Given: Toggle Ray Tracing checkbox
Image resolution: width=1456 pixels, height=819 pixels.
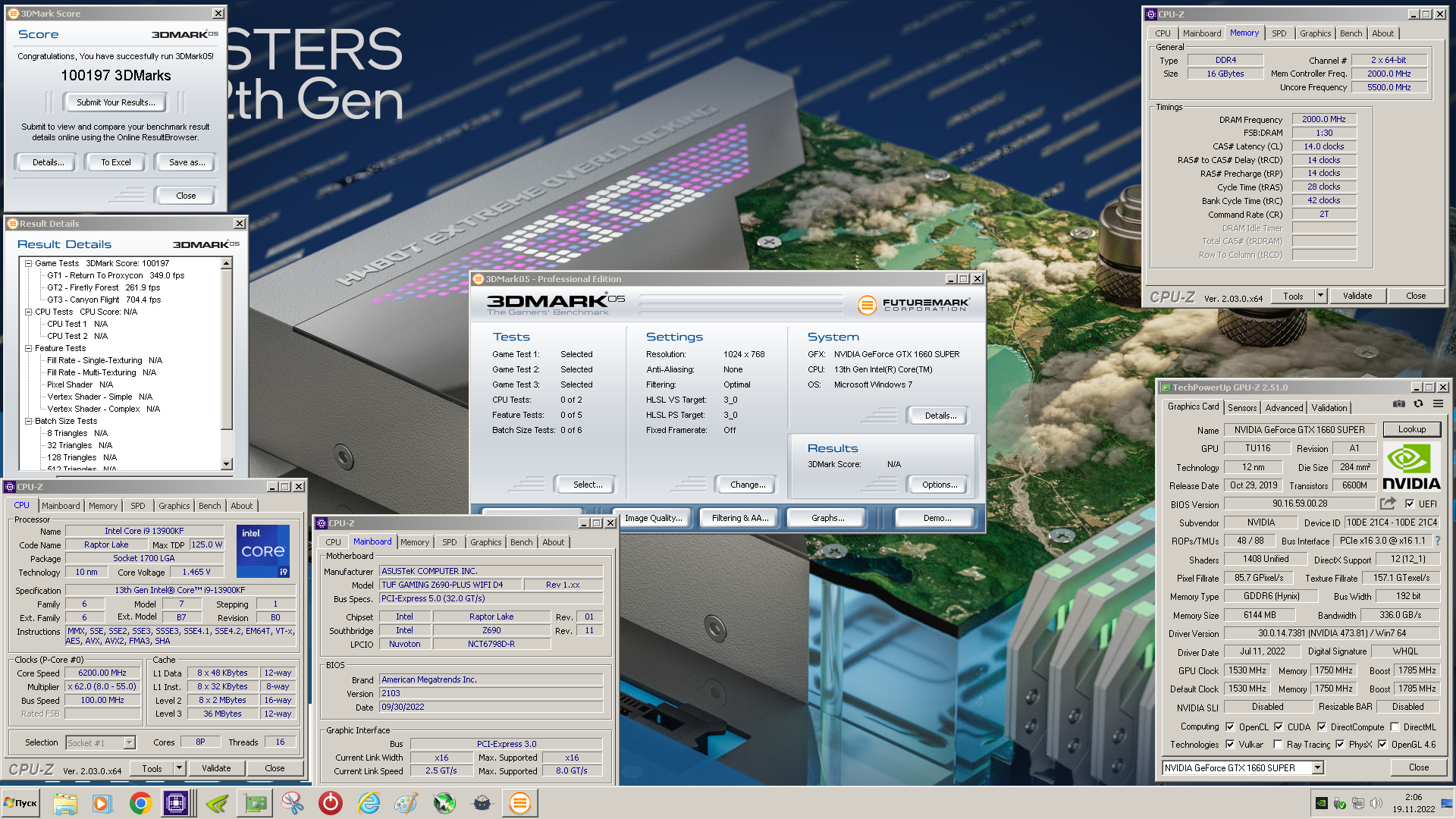Looking at the screenshot, I should tap(1279, 744).
